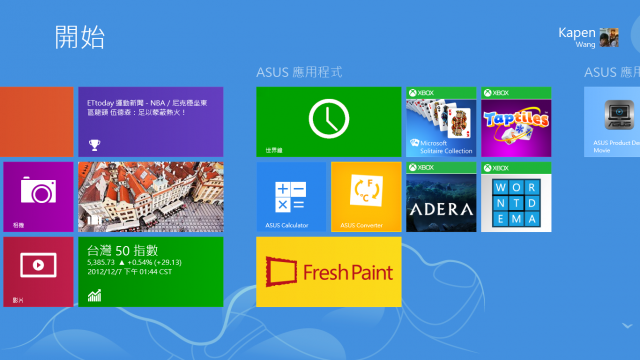640x360 pixels.
Task: Open the Taiwan 50 index finance tile
Action: pyautogui.click(x=151, y=272)
